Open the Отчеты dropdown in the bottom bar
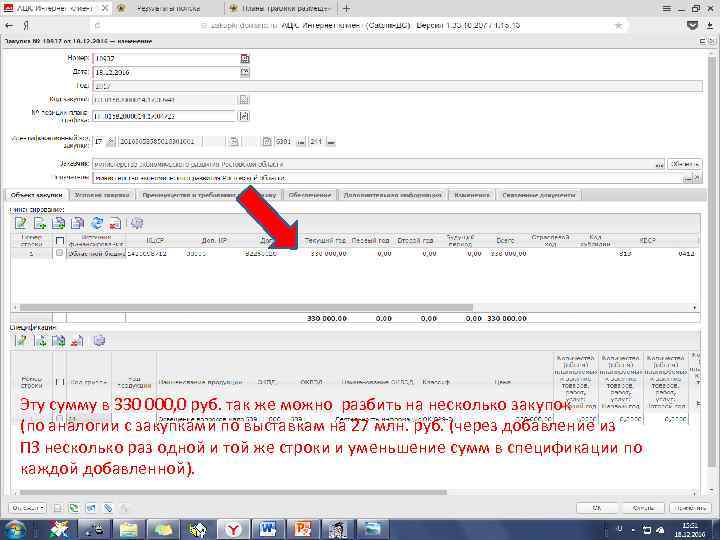 coord(28,508)
